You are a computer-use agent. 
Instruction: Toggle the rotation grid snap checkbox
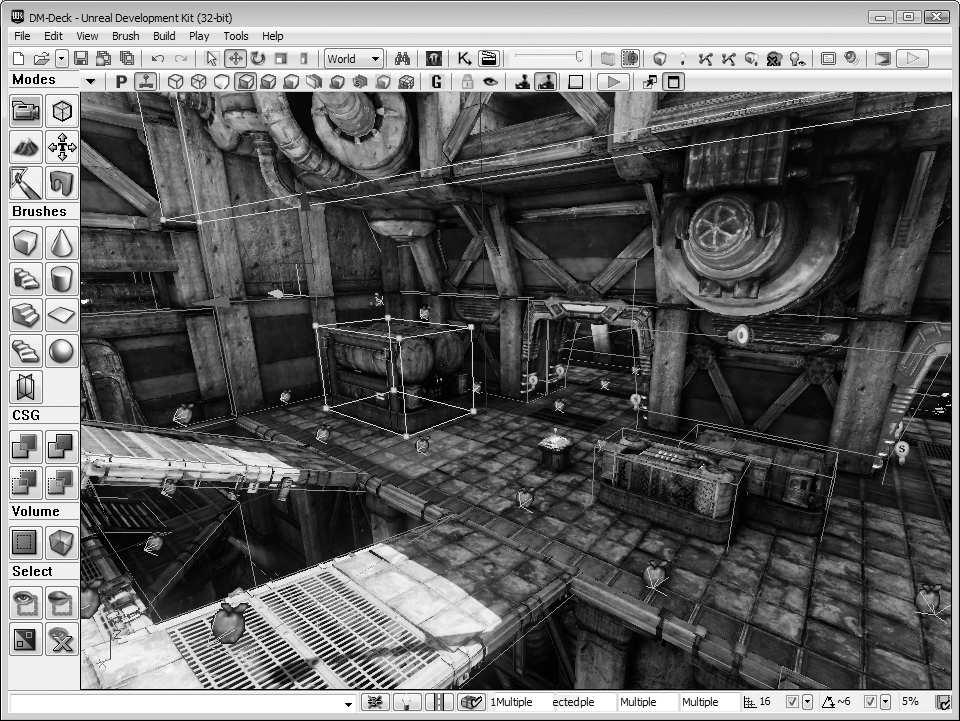pyautogui.click(x=870, y=702)
